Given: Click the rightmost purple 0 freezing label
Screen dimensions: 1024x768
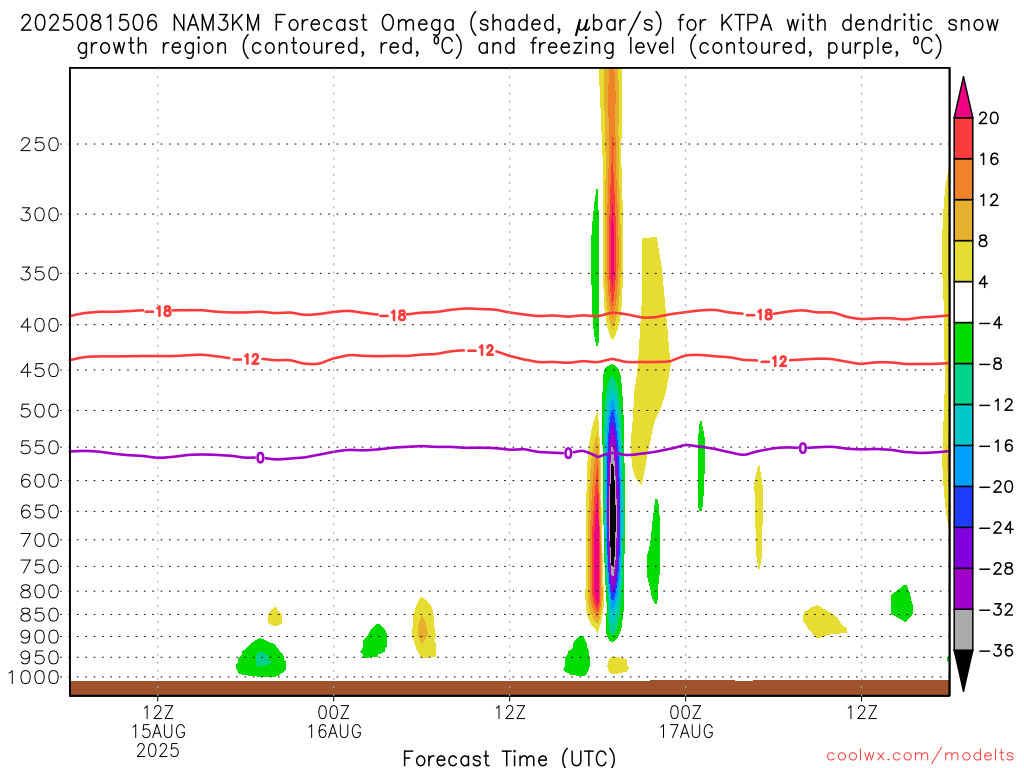Looking at the screenshot, I should click(803, 448).
